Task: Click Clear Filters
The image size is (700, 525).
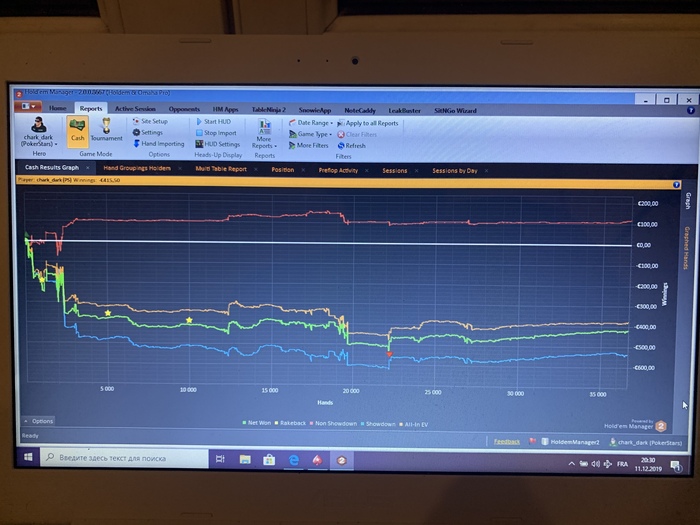Action: click(x=357, y=134)
